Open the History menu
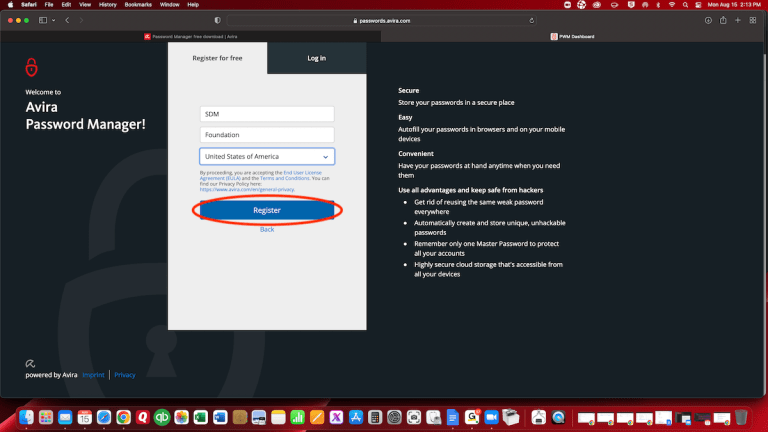 point(108,4)
